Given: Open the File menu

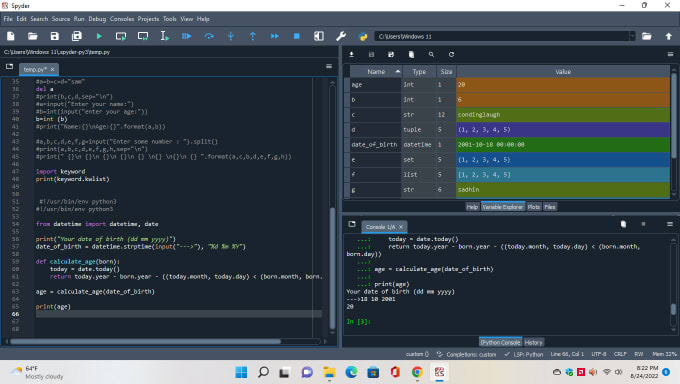Looking at the screenshot, I should coord(8,19).
